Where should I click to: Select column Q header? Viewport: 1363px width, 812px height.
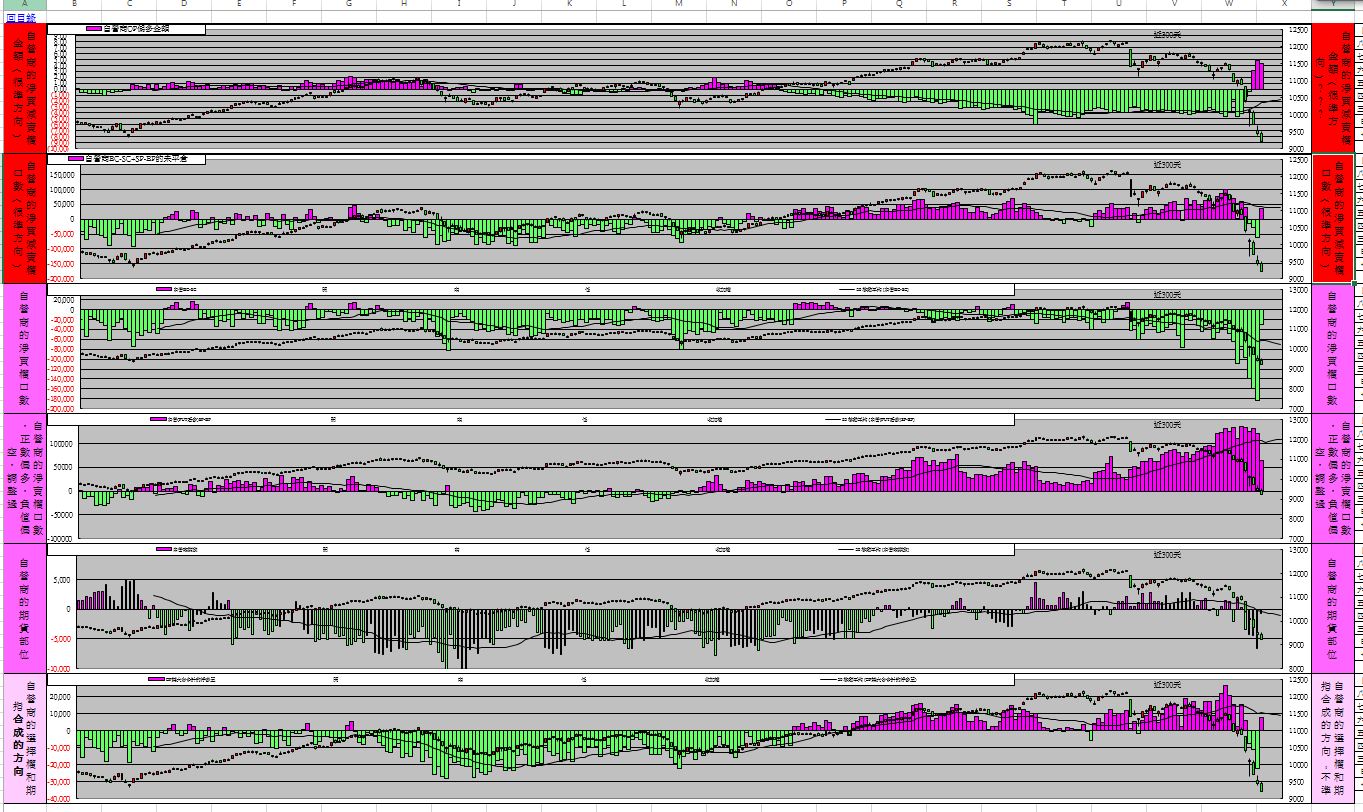899,4
